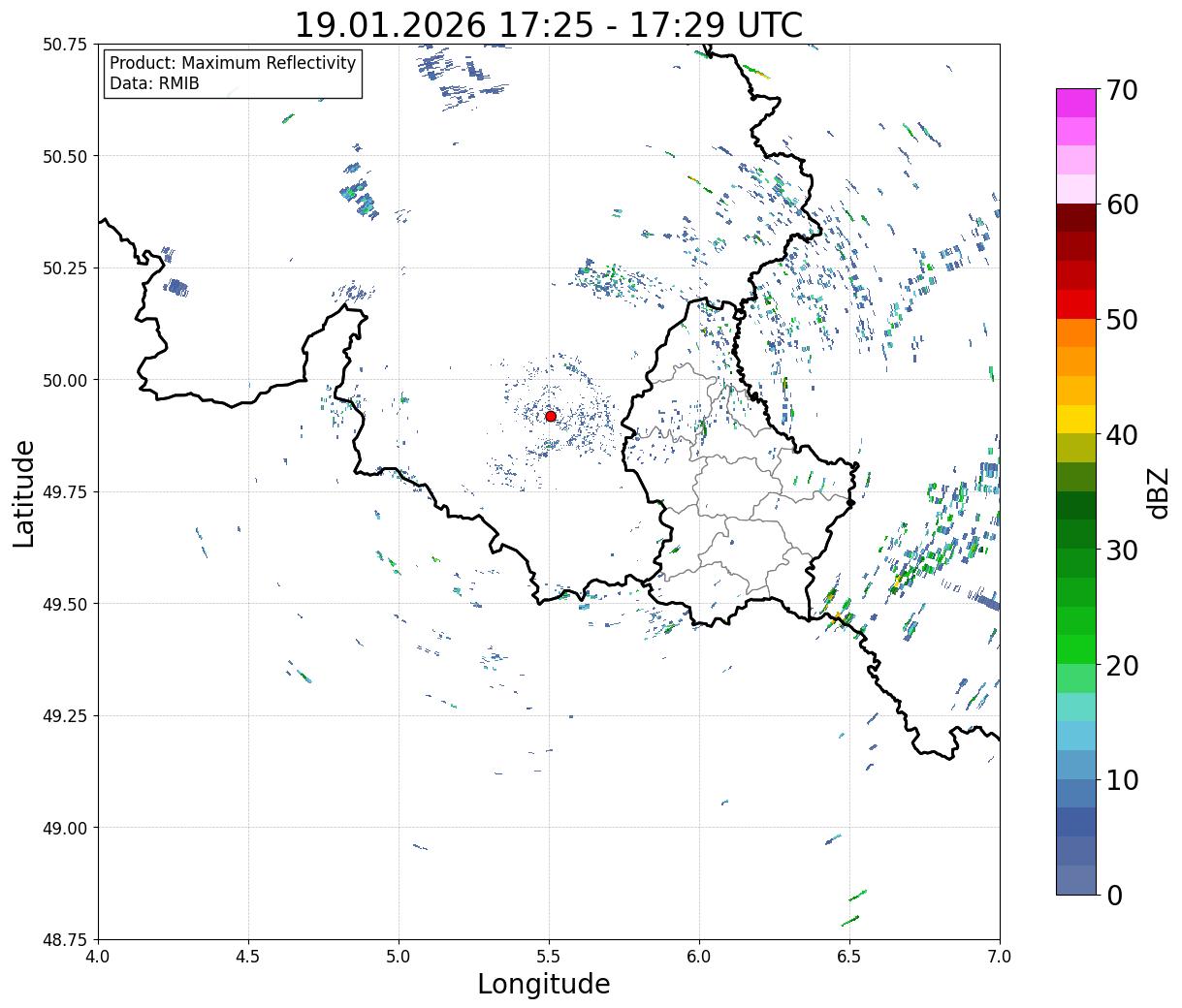Click latitude tick label 49.00
This screenshot has width=1182, height=1008.
click(65, 828)
